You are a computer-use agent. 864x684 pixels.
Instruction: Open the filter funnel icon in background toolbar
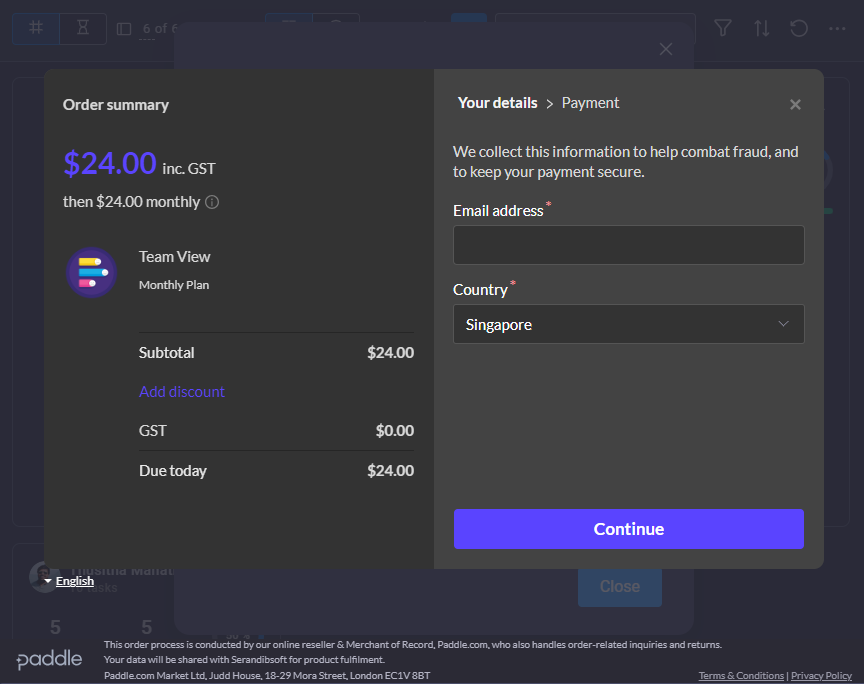pyautogui.click(x=723, y=28)
